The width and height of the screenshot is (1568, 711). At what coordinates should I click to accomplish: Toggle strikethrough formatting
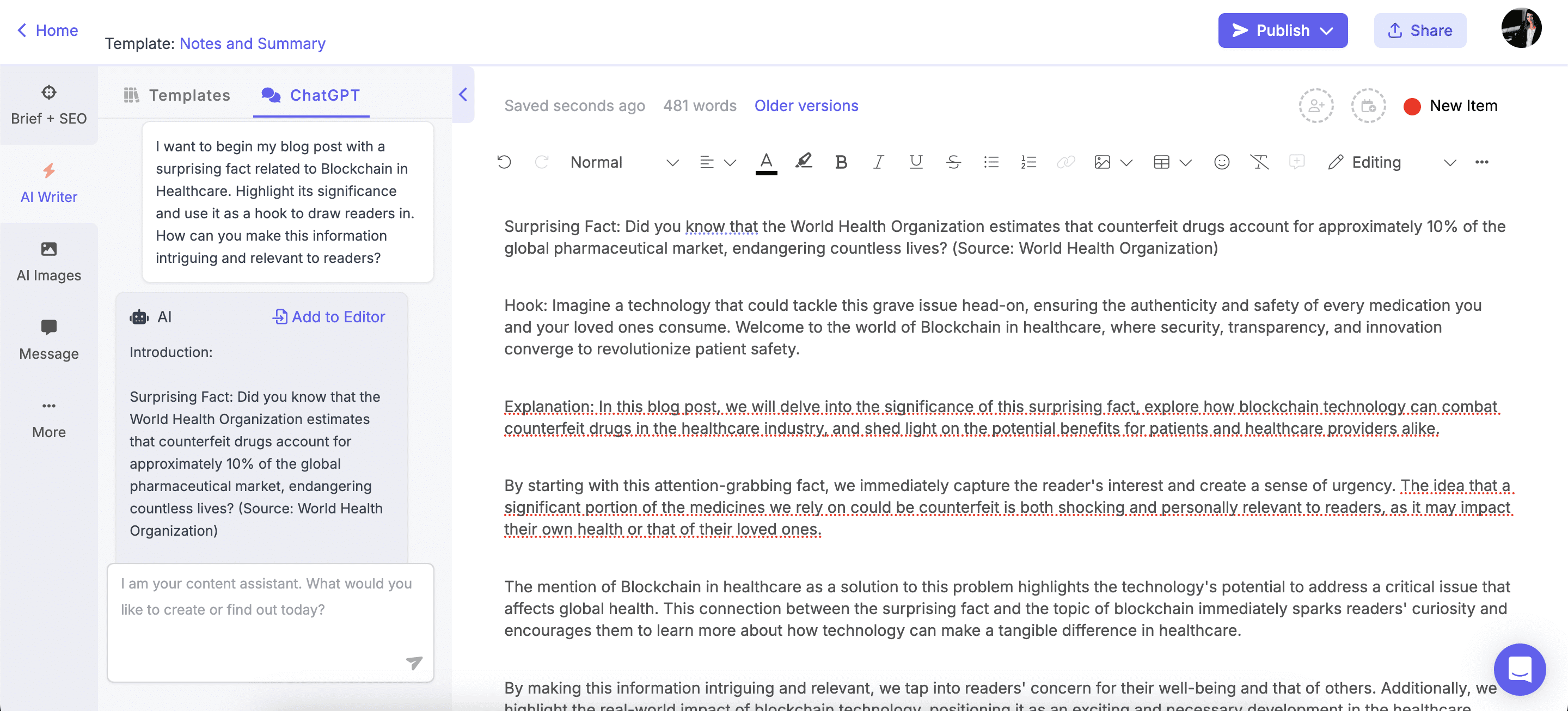click(x=954, y=162)
